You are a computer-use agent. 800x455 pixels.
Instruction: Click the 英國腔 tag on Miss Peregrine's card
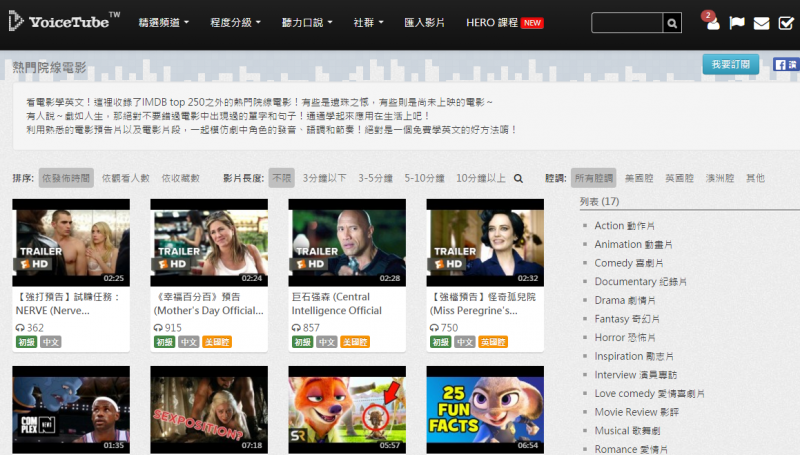point(493,342)
